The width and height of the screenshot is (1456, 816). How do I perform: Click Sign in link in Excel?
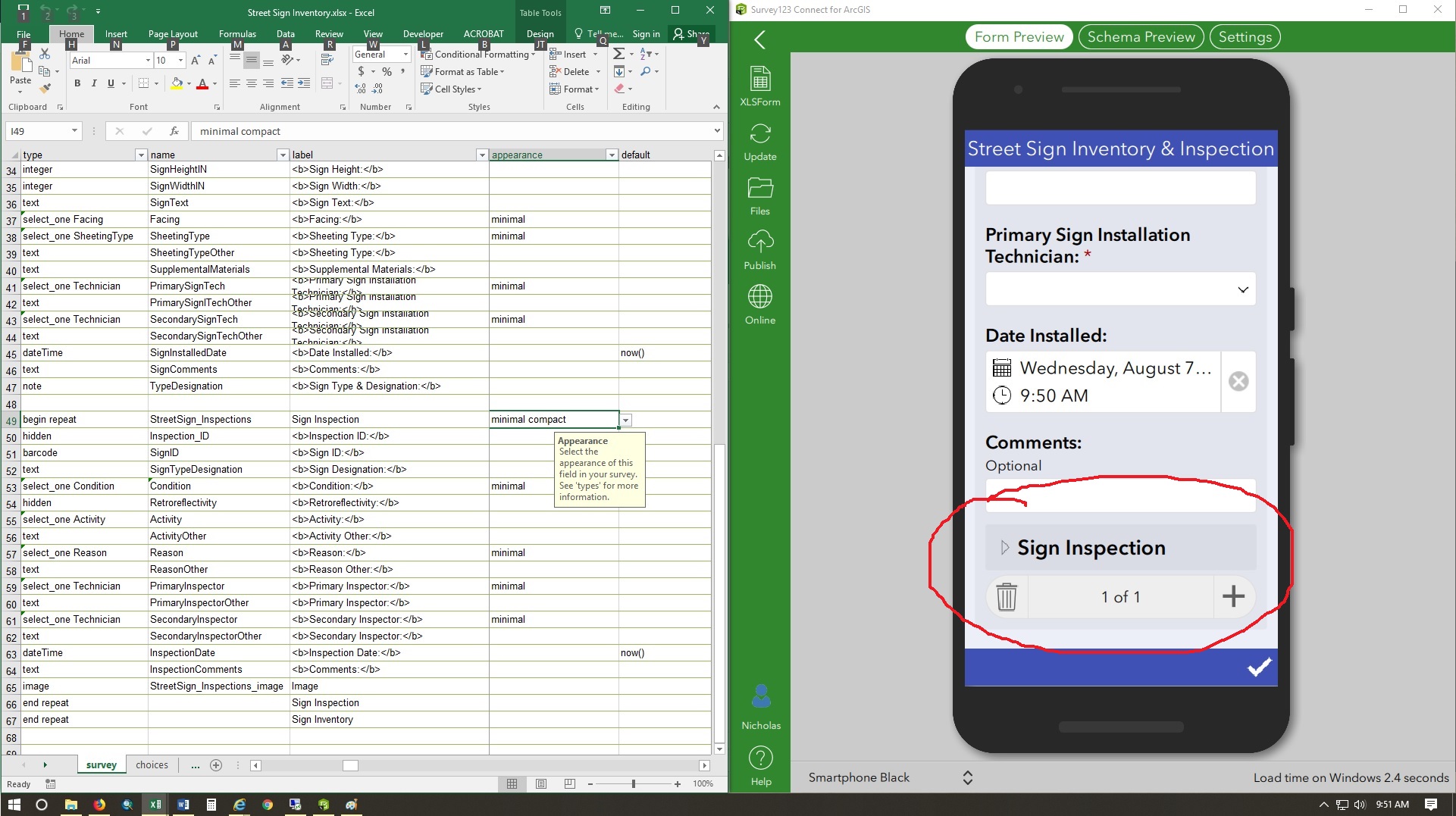coord(646,34)
